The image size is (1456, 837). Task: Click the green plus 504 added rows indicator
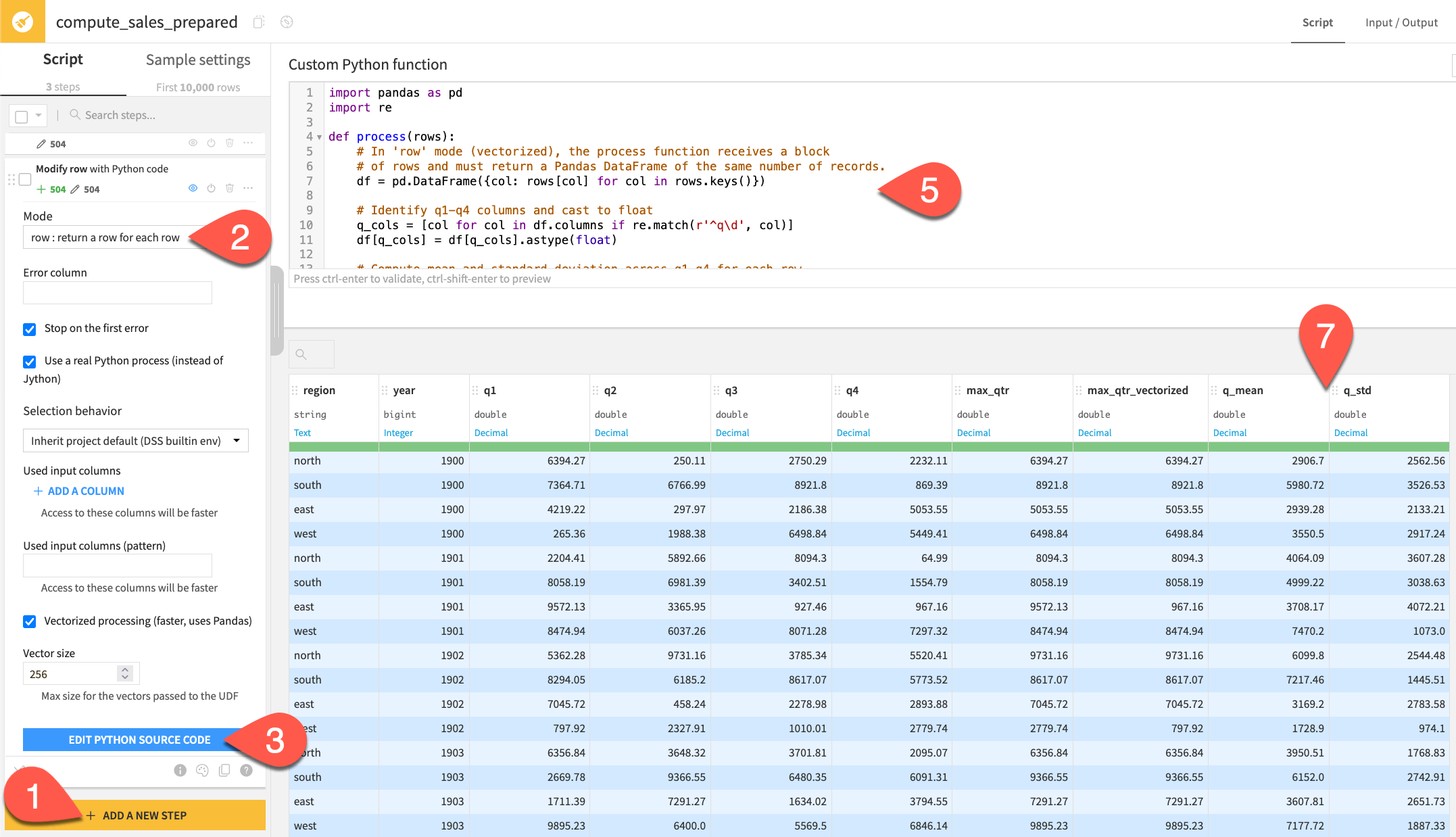point(51,189)
